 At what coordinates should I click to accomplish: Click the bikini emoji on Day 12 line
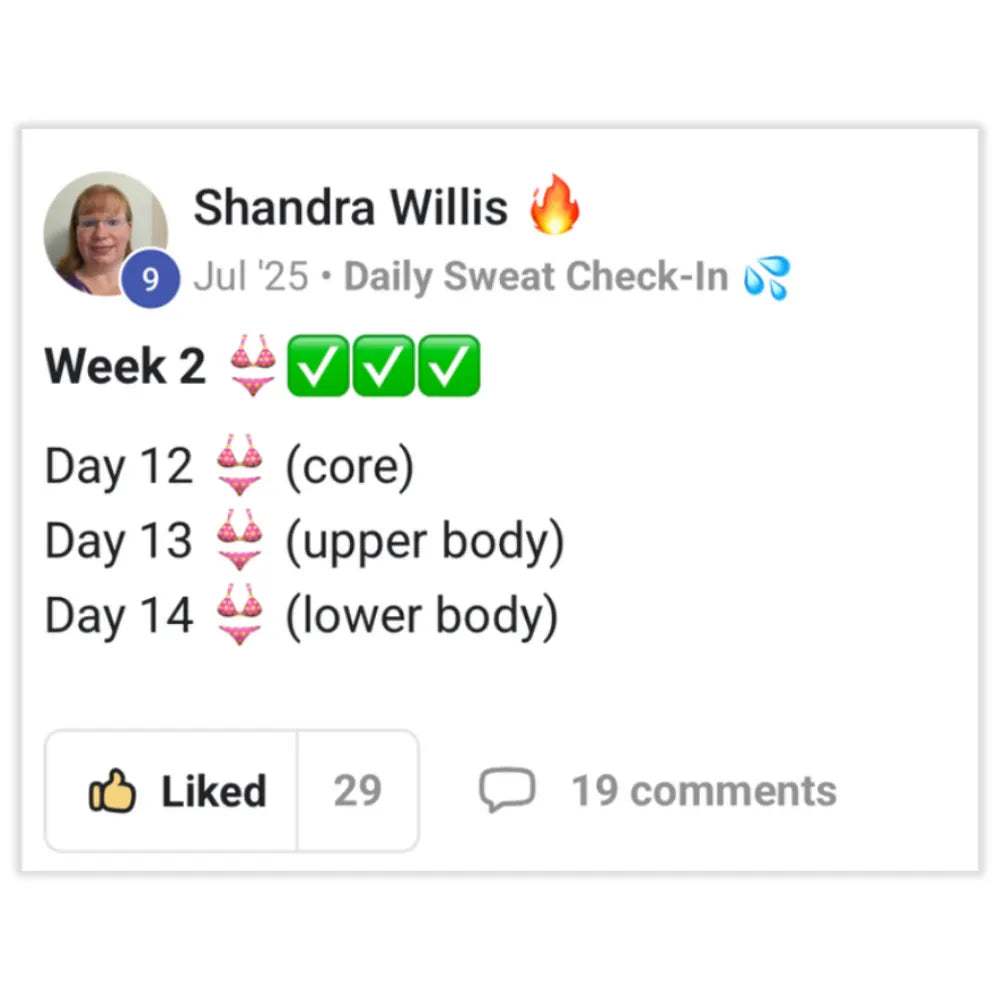click(240, 466)
